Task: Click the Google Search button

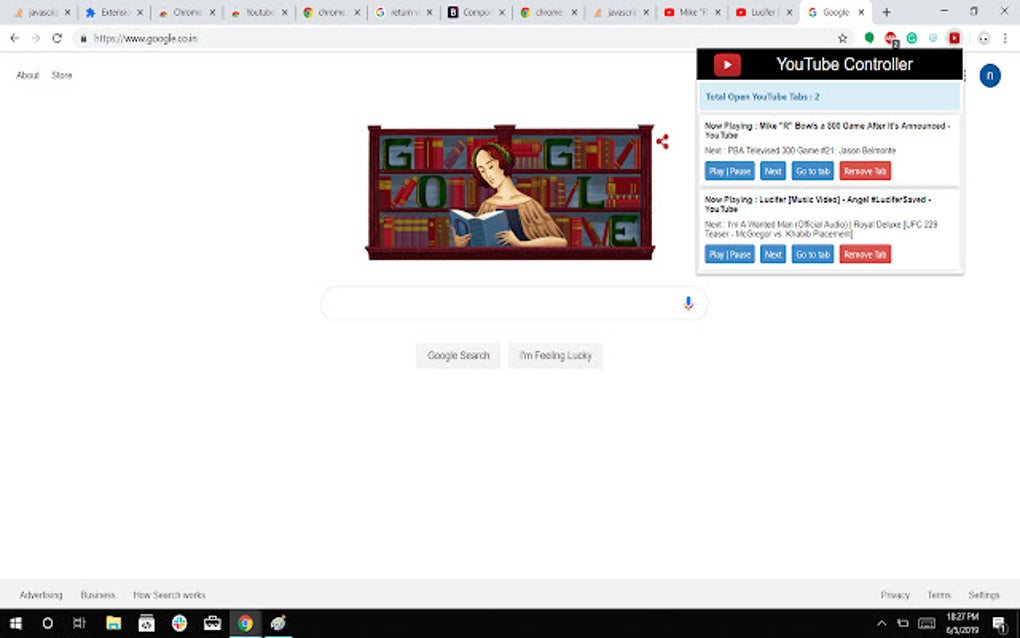Action: click(x=458, y=356)
